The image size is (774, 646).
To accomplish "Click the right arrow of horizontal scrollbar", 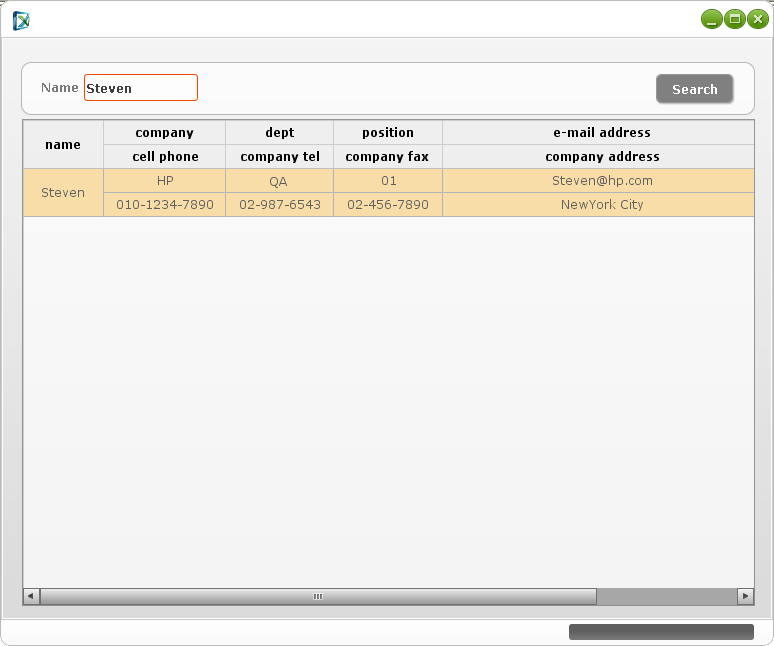I will click(x=745, y=597).
